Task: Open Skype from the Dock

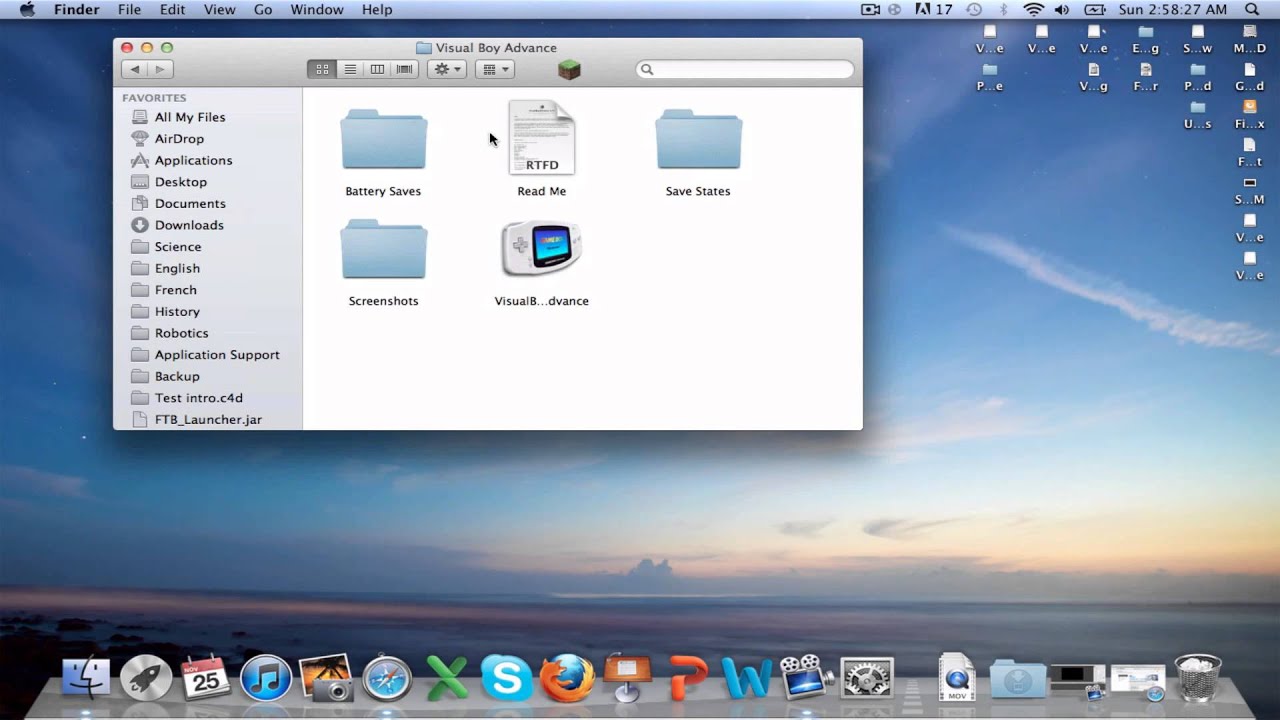Action: click(x=507, y=678)
